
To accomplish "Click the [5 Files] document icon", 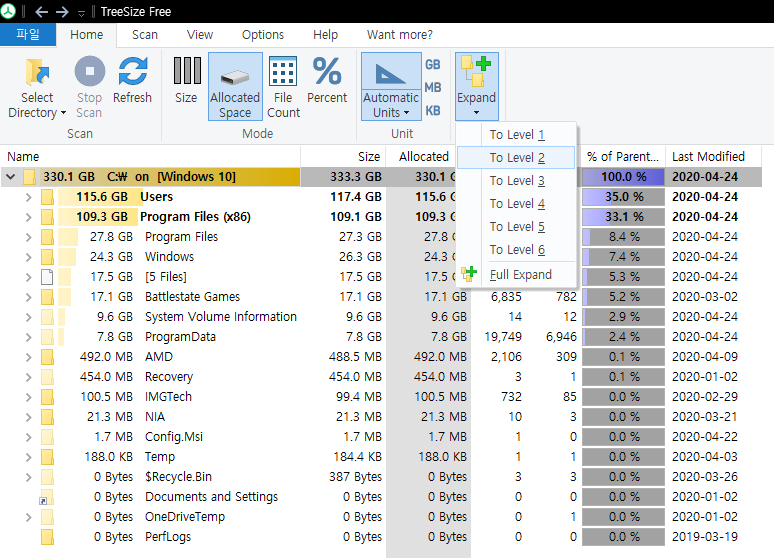I will pyautogui.click(x=47, y=277).
